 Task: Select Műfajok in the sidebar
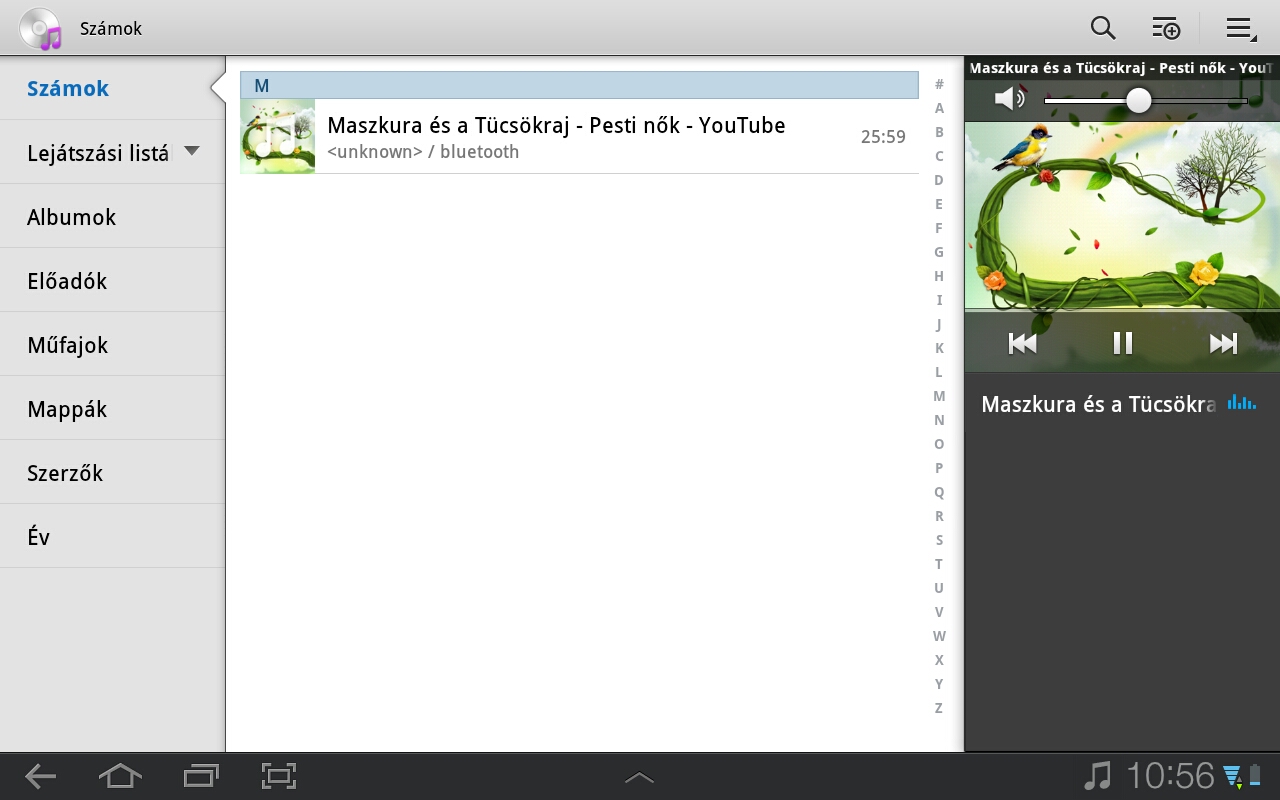click(x=67, y=345)
